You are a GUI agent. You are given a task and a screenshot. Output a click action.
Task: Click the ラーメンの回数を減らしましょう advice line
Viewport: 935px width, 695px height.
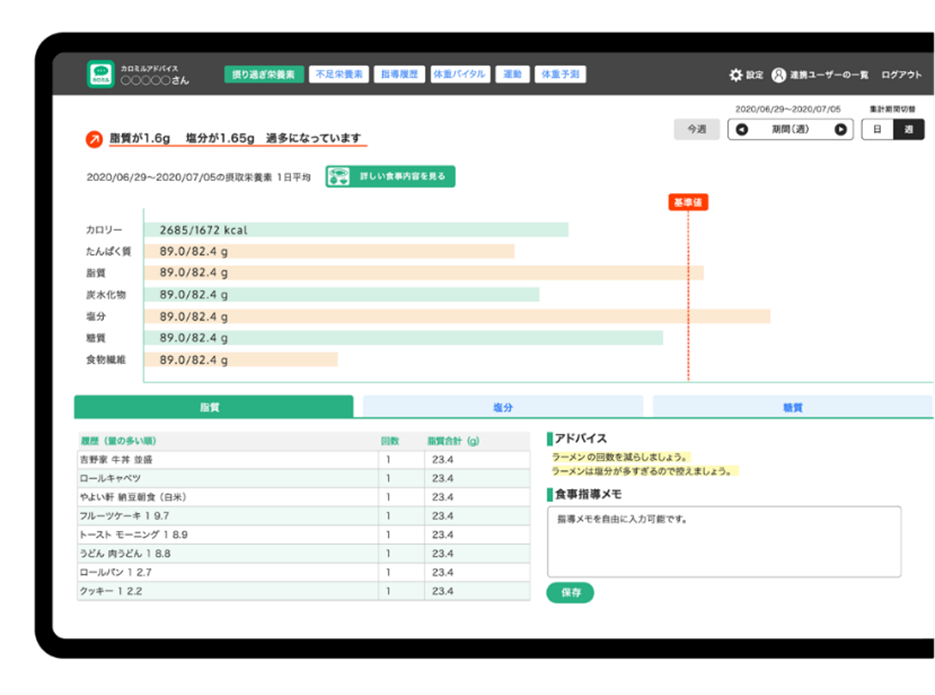(x=620, y=457)
